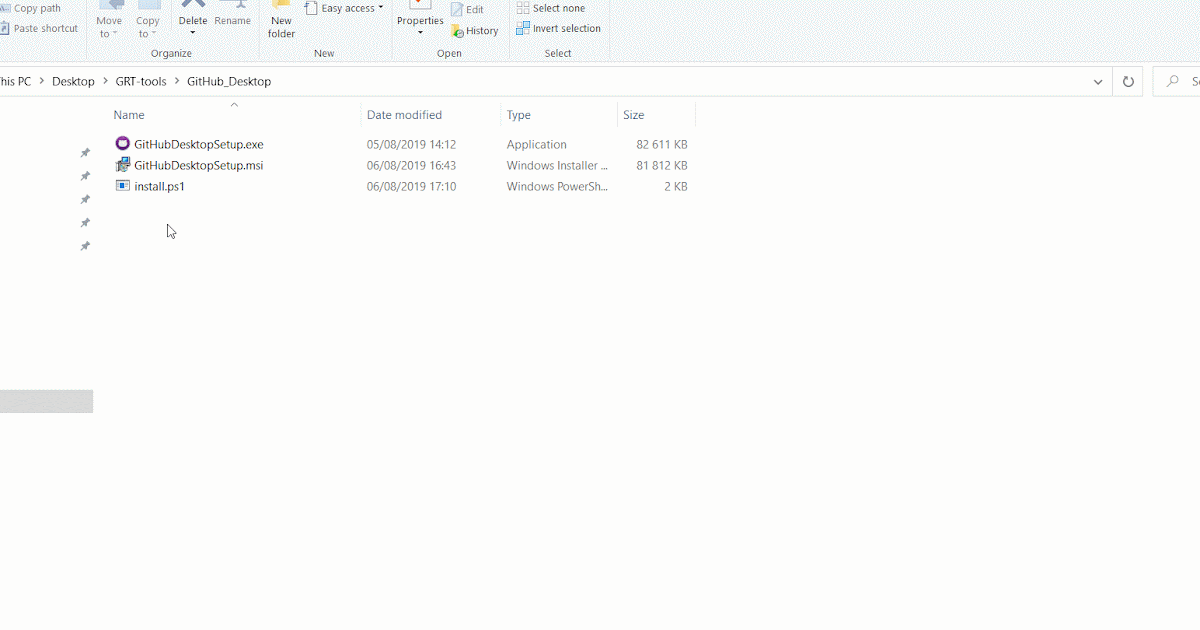The height and width of the screenshot is (630, 1200).
Task: Open the Easy access dropdown
Action: click(343, 7)
